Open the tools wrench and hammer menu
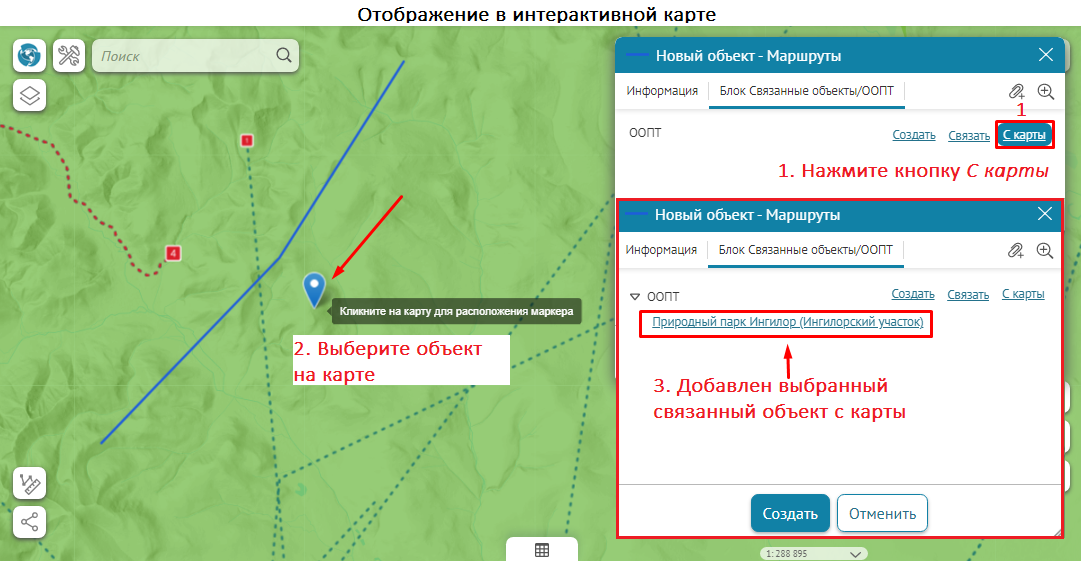 pos(69,56)
